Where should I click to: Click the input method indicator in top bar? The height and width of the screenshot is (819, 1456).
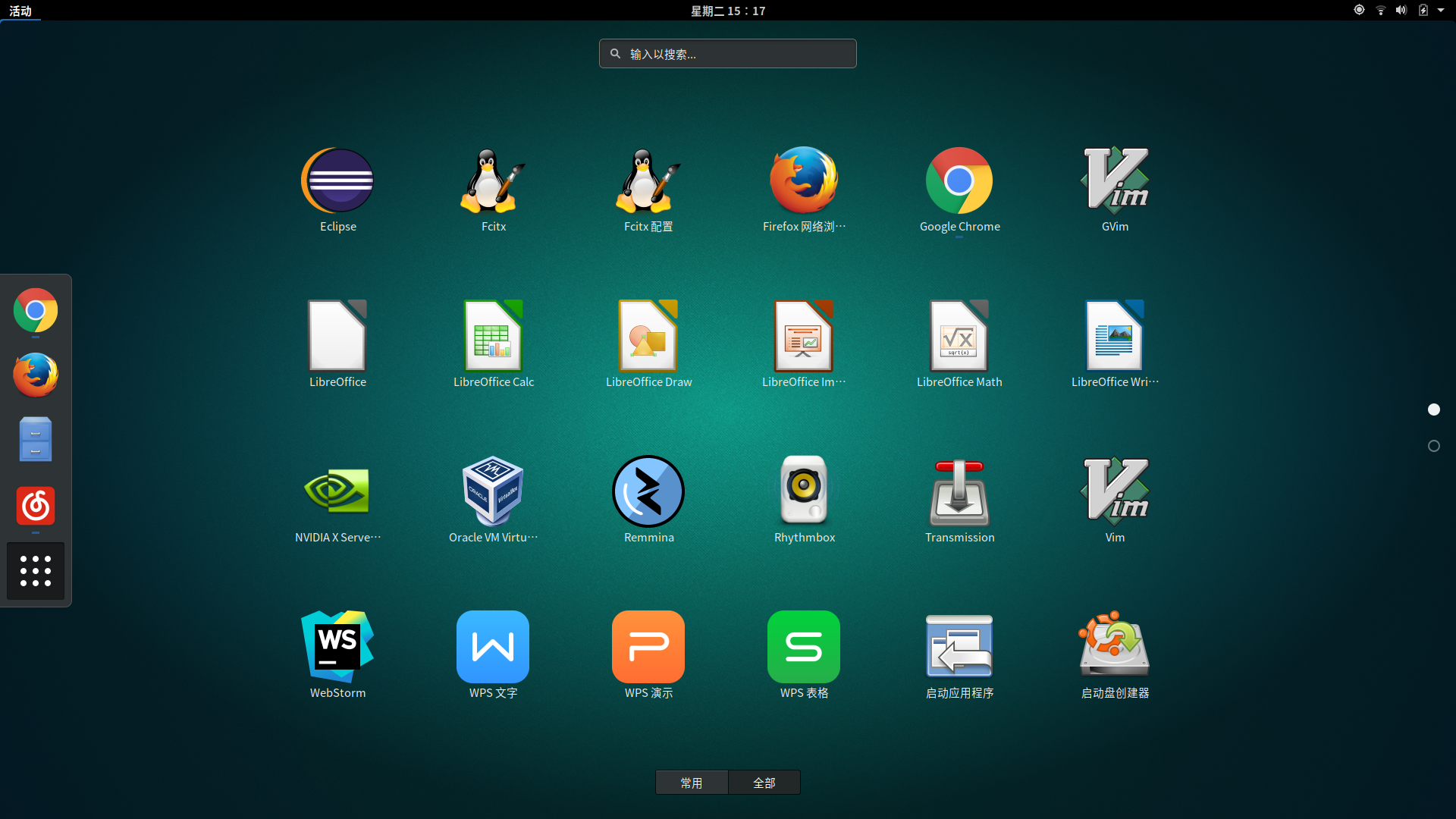pos(1360,10)
